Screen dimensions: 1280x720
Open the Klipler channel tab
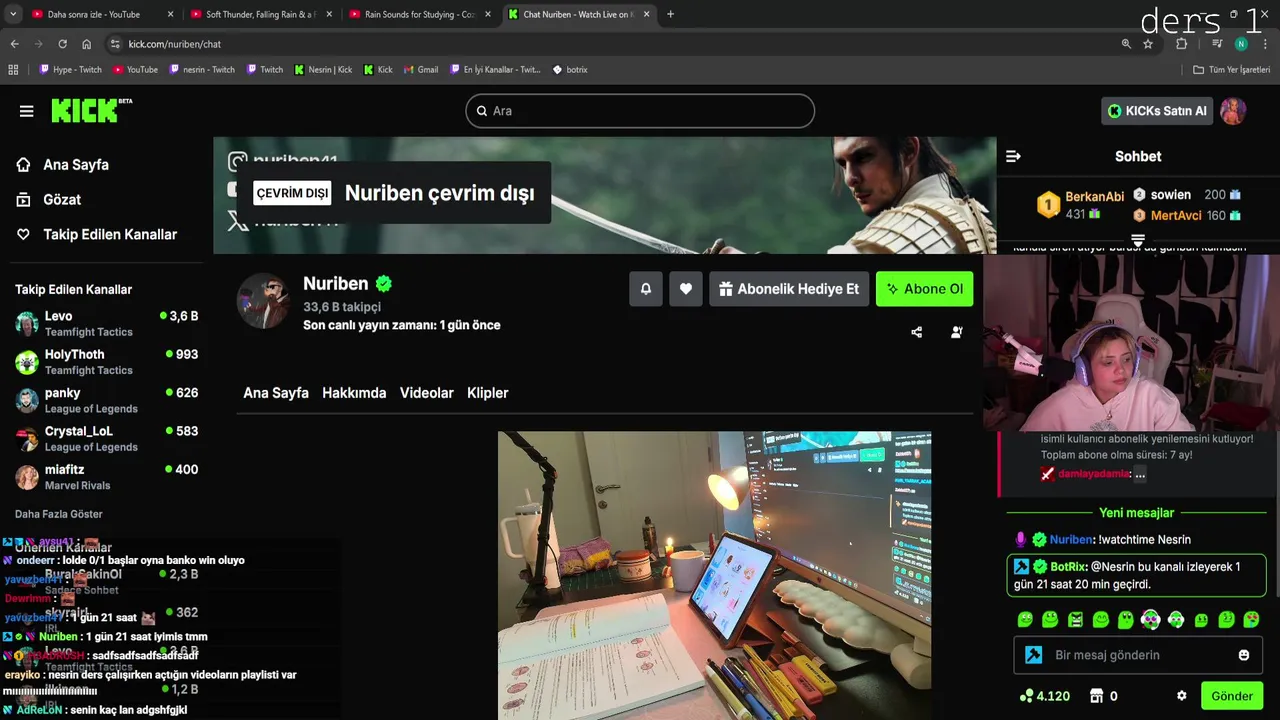(x=488, y=393)
